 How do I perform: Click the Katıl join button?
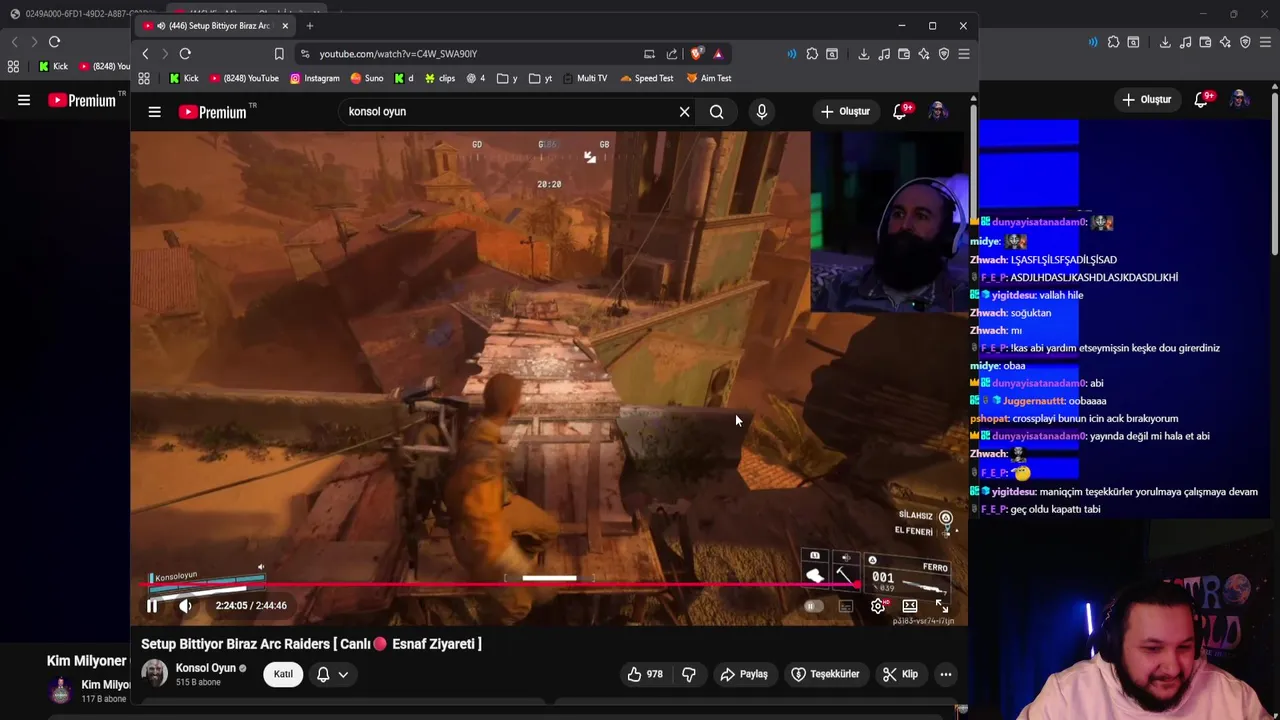[283, 674]
